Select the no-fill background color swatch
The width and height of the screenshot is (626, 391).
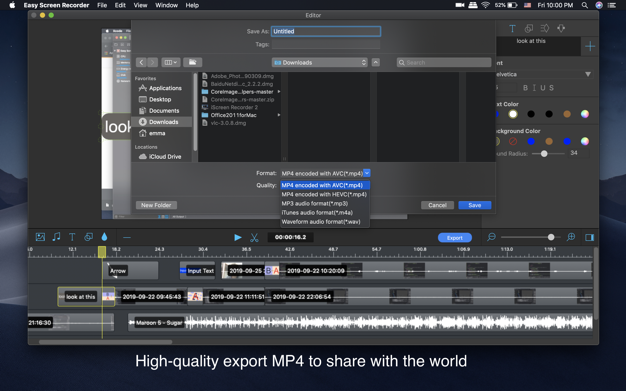coord(513,141)
